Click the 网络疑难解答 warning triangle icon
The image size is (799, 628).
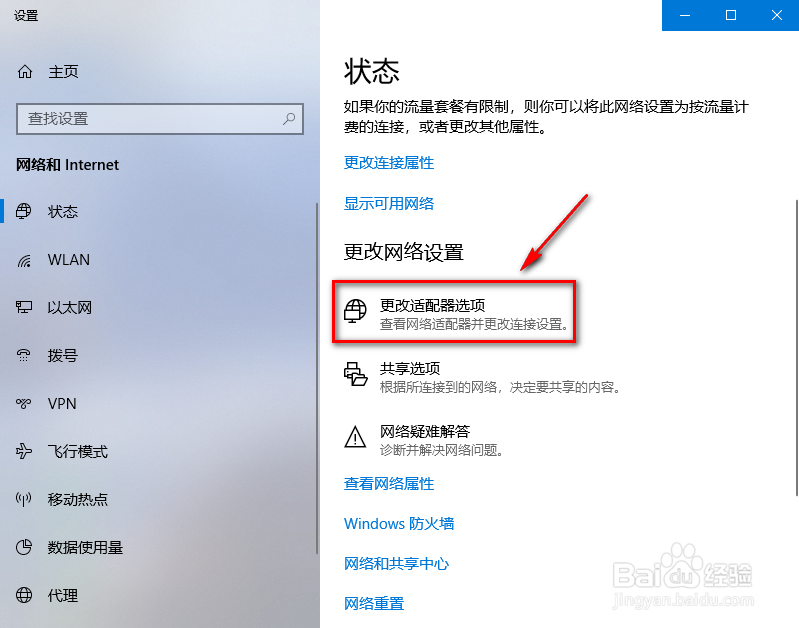click(355, 437)
